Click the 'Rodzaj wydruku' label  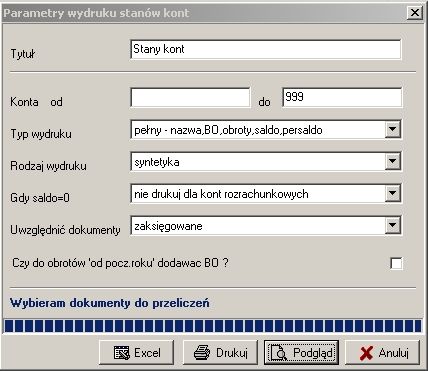tap(48, 166)
